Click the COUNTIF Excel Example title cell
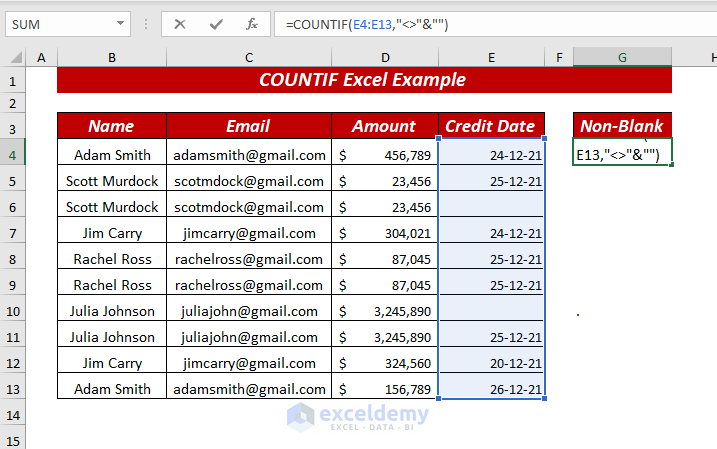717x449 pixels. point(364,80)
